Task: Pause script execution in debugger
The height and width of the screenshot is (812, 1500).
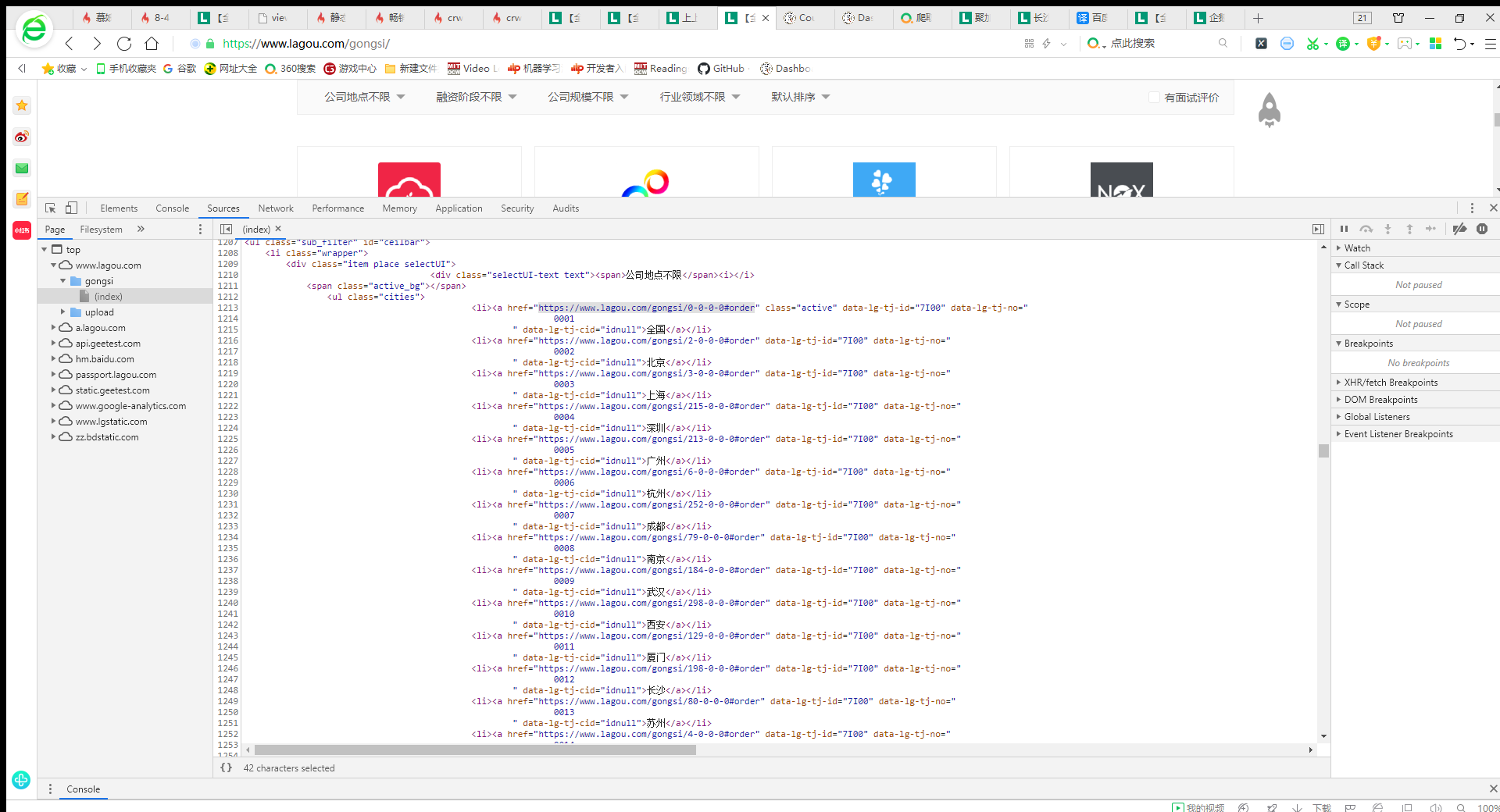Action: (x=1344, y=229)
